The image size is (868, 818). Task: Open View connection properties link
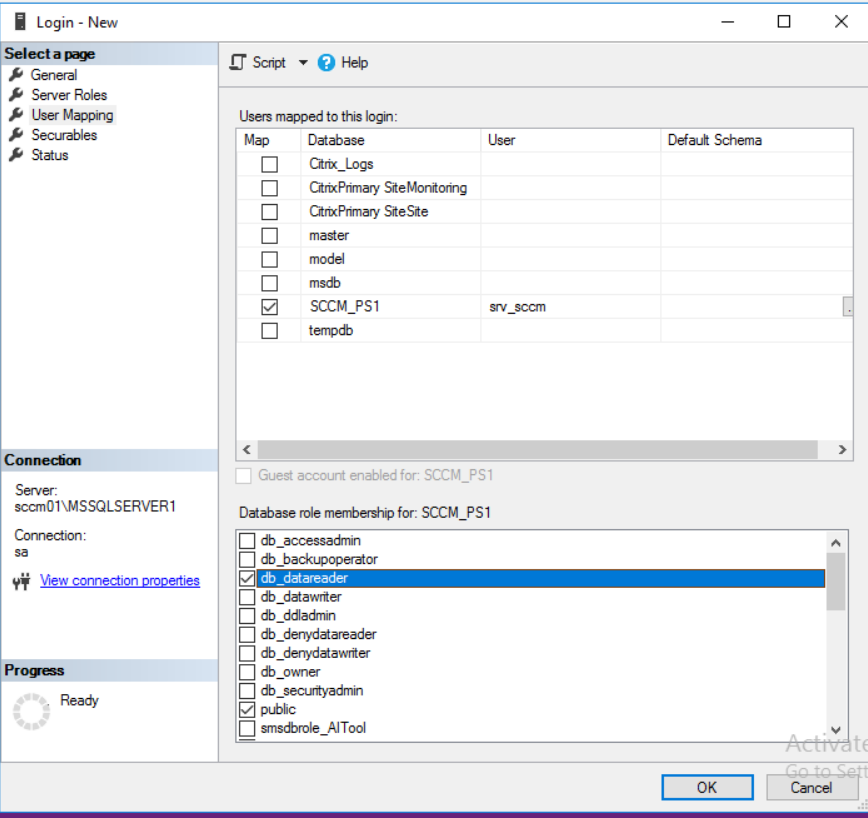[x=119, y=580]
